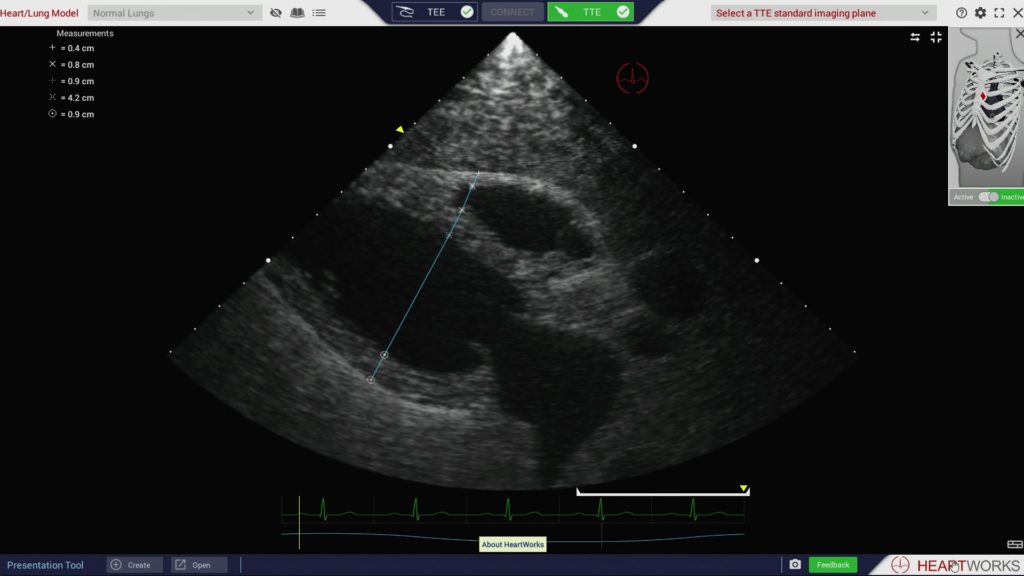Click the red heart orientation icon

pos(632,77)
